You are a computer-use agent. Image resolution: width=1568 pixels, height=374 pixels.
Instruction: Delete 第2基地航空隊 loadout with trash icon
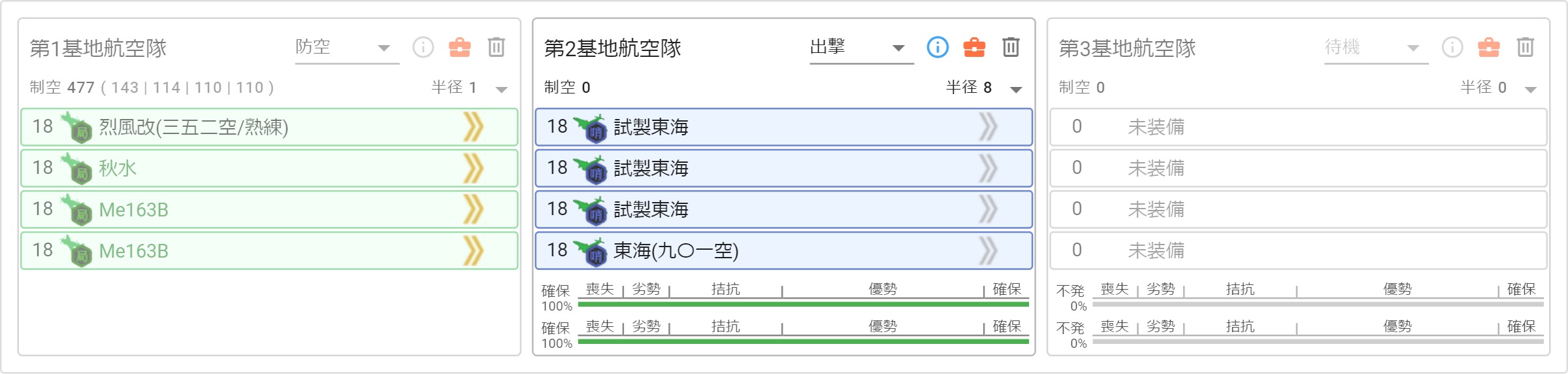pyautogui.click(x=1011, y=47)
